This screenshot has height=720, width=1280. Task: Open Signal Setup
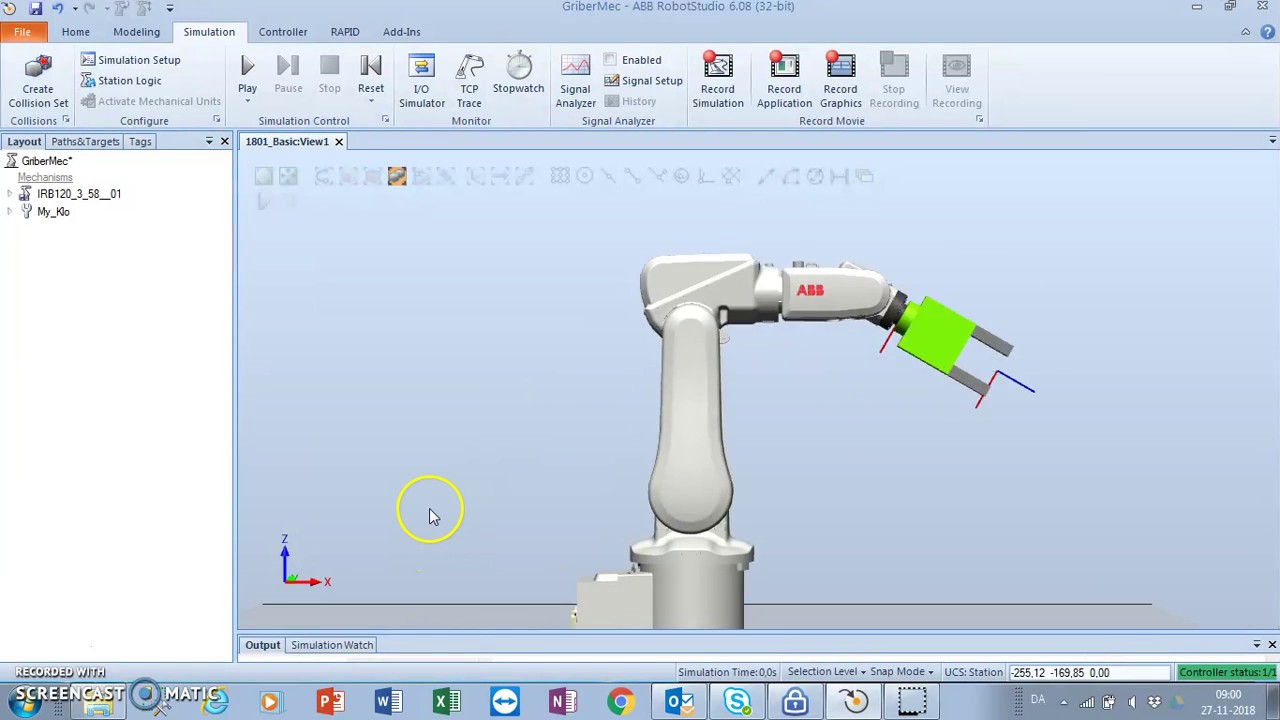pyautogui.click(x=643, y=81)
